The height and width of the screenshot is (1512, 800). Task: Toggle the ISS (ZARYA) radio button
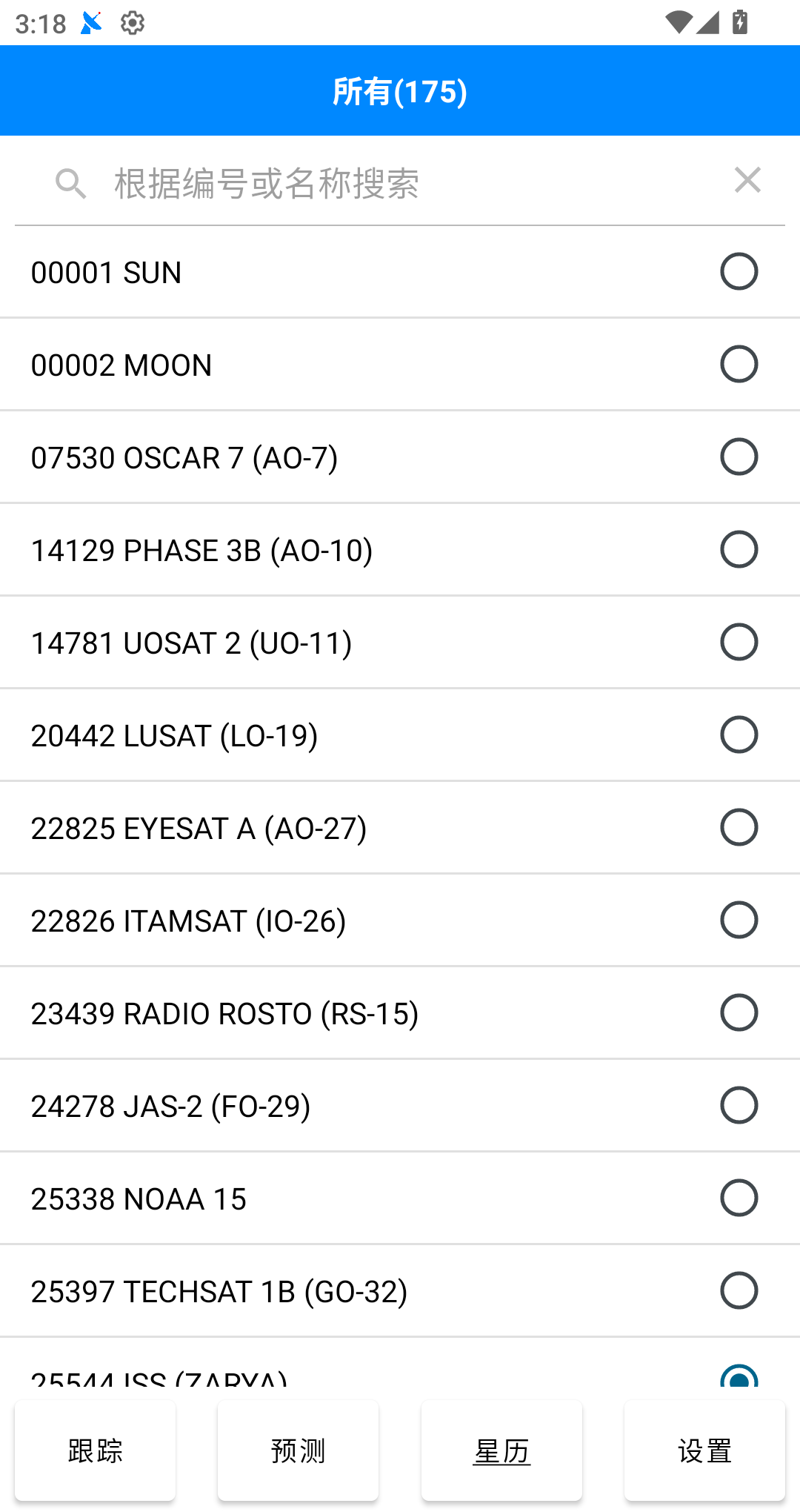click(739, 1377)
